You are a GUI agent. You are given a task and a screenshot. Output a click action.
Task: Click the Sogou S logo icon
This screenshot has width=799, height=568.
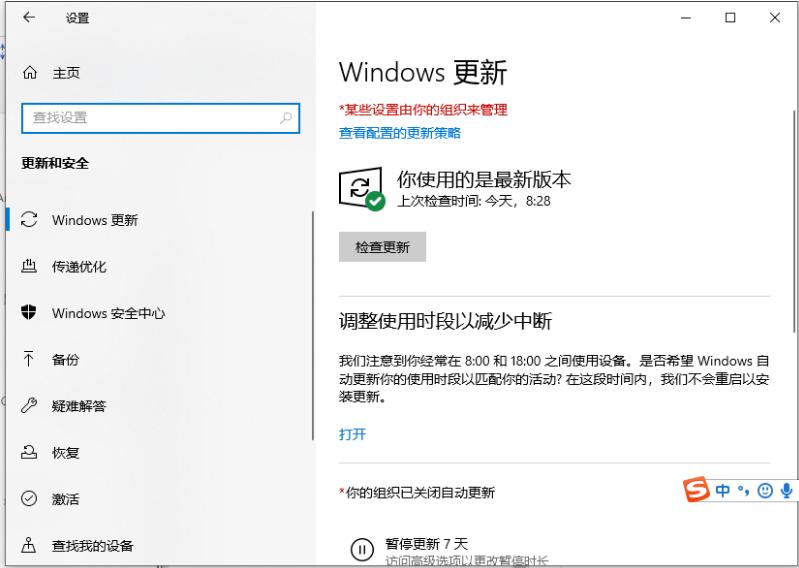tap(697, 490)
